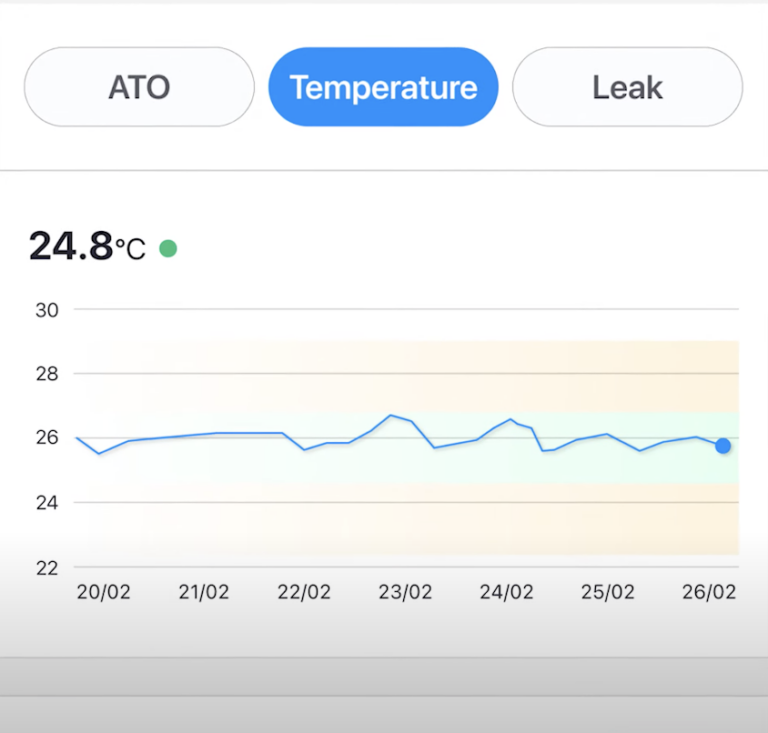Pick the 25/02 date label
768x733 pixels.
point(607,592)
